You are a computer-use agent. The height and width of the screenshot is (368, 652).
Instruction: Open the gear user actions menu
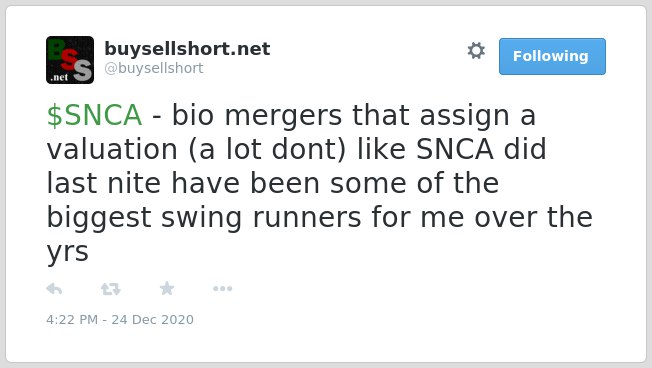pos(476,51)
